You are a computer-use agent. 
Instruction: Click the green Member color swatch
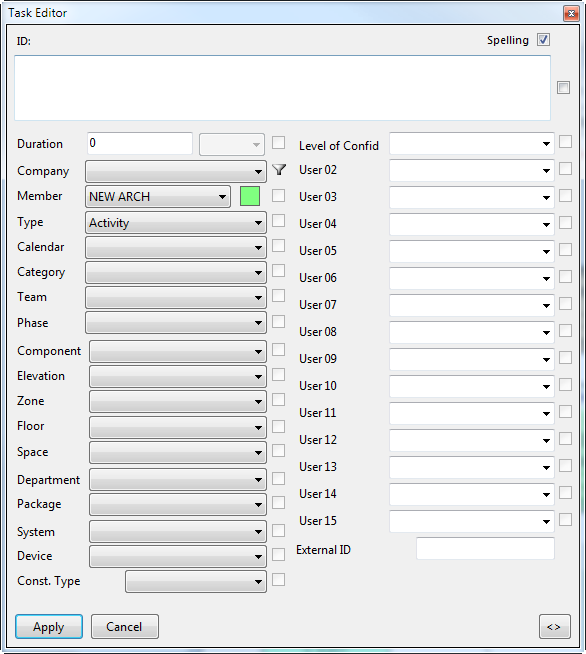250,196
